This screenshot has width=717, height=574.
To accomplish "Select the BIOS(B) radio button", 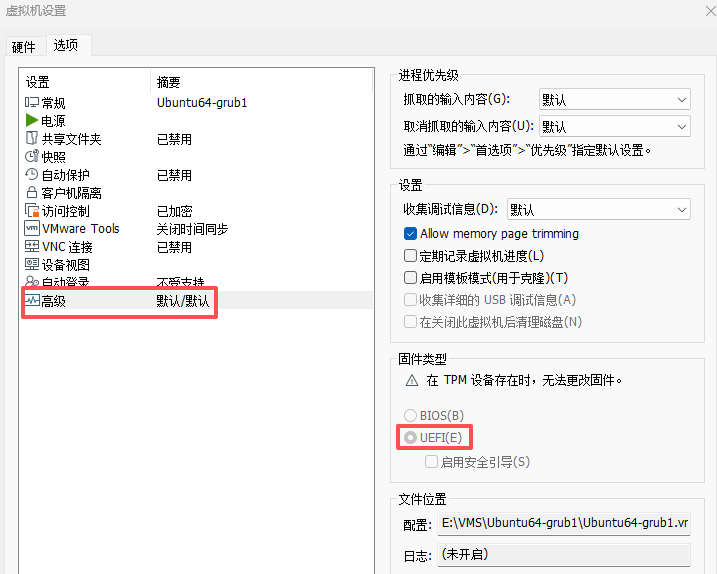I will [410, 415].
